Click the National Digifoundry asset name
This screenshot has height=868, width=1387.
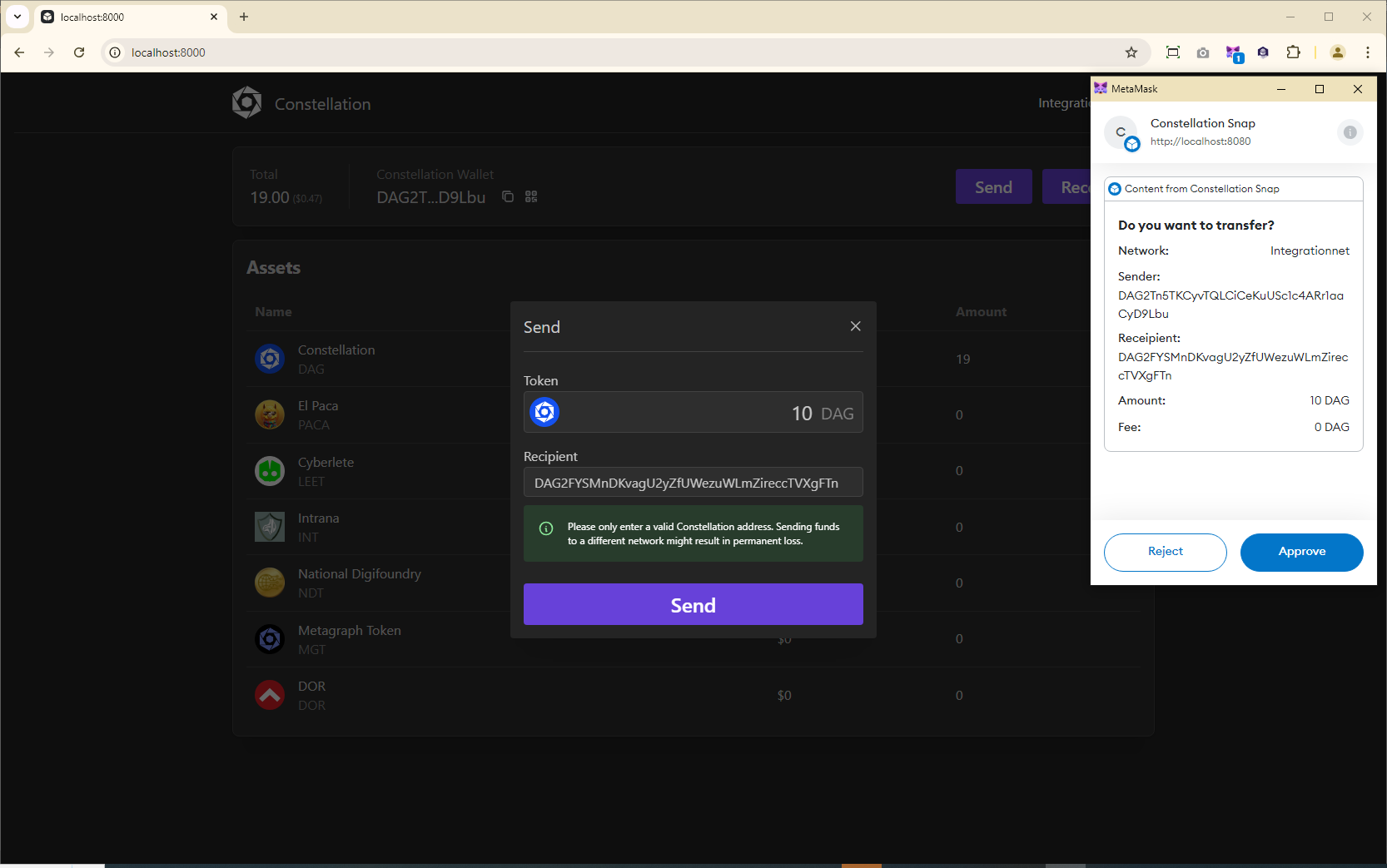[x=360, y=574]
